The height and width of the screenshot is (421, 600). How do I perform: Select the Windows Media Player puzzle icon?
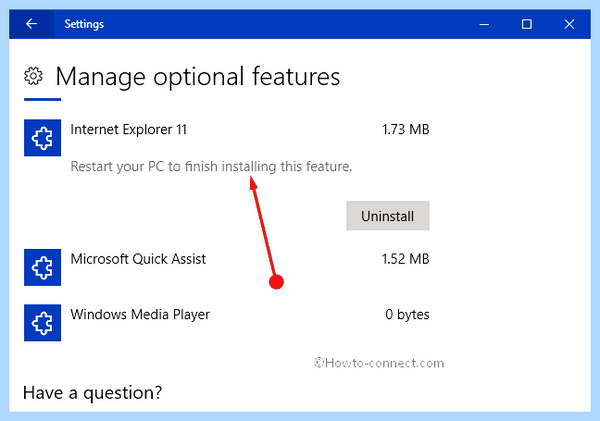[42, 323]
